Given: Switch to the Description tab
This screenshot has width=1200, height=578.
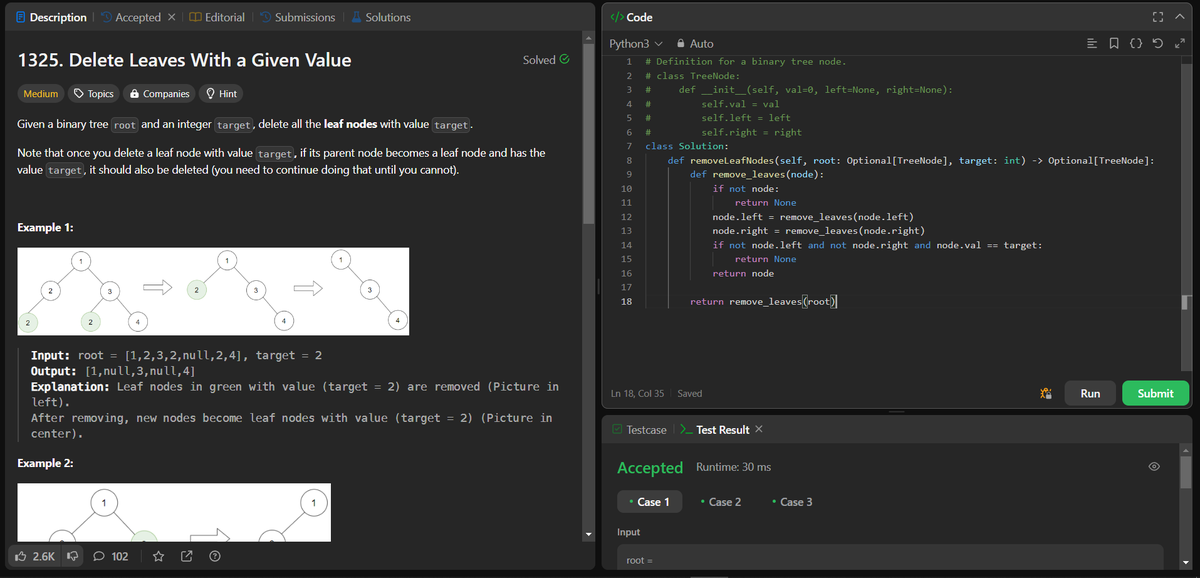Looking at the screenshot, I should pyautogui.click(x=51, y=17).
